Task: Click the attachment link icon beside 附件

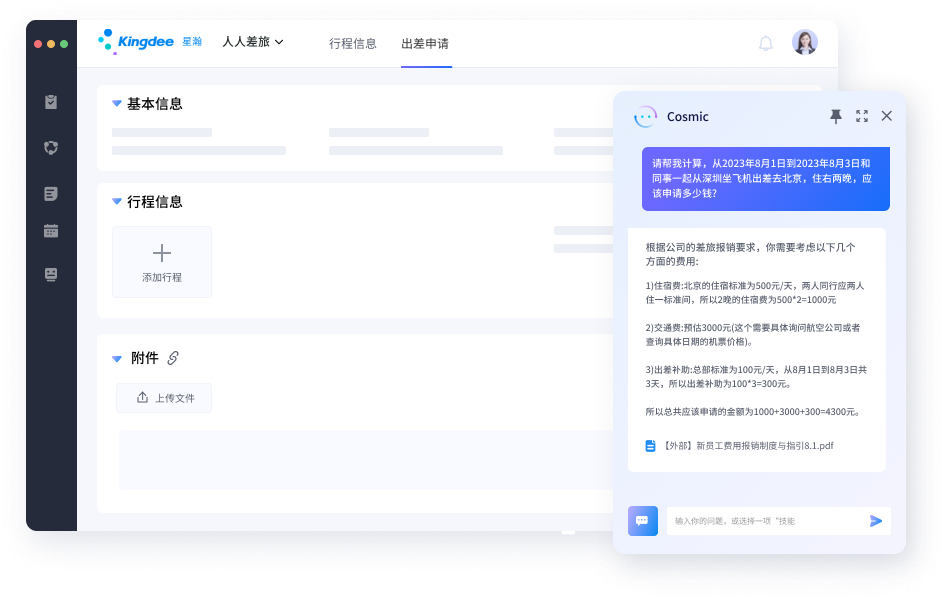Action: coord(173,358)
